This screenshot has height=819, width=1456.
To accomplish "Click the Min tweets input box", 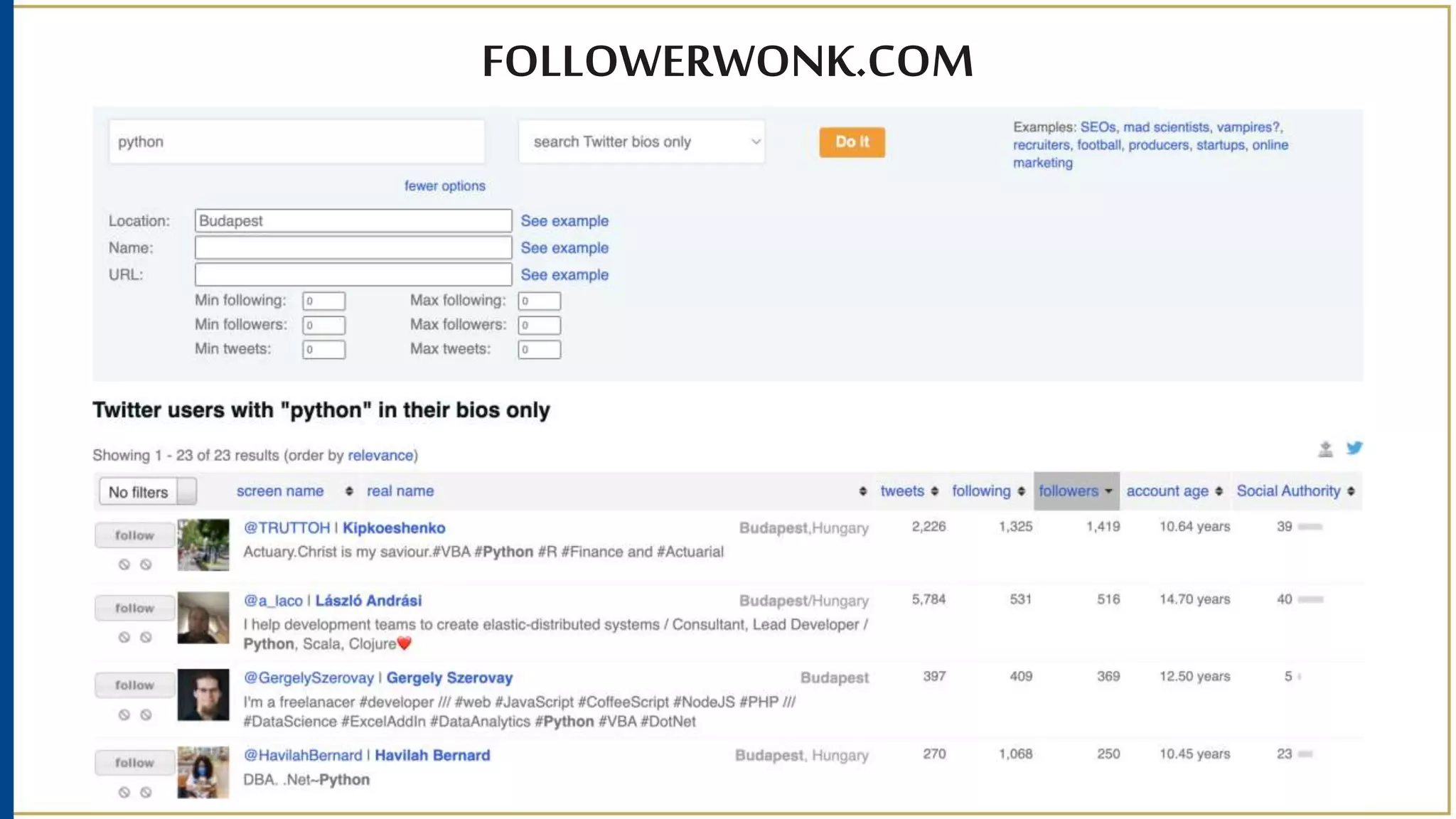I will click(x=323, y=350).
